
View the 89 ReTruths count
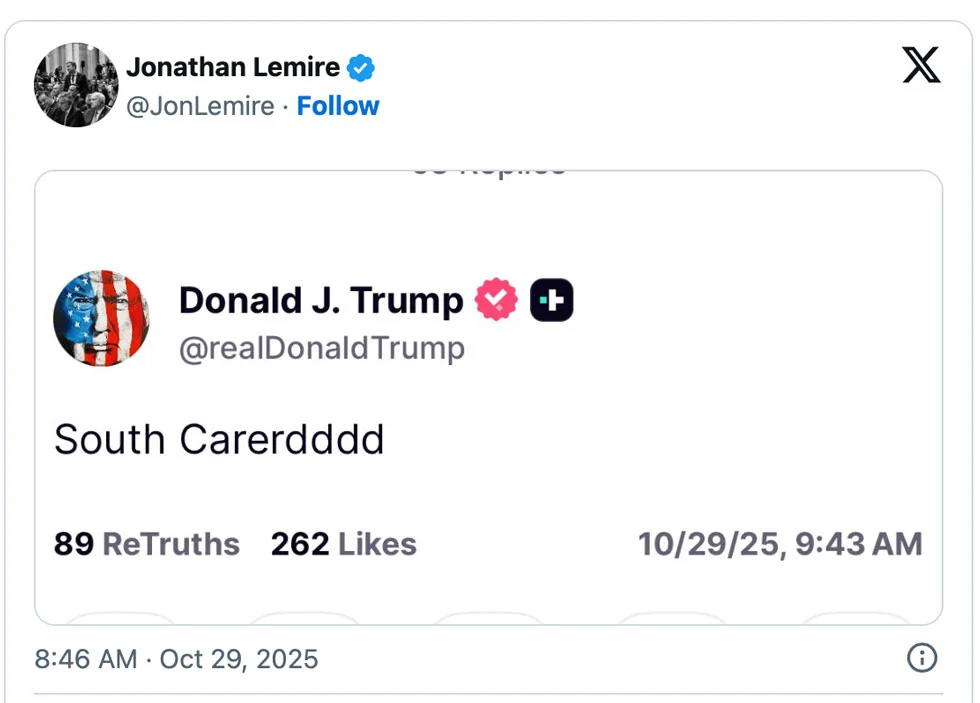point(146,544)
